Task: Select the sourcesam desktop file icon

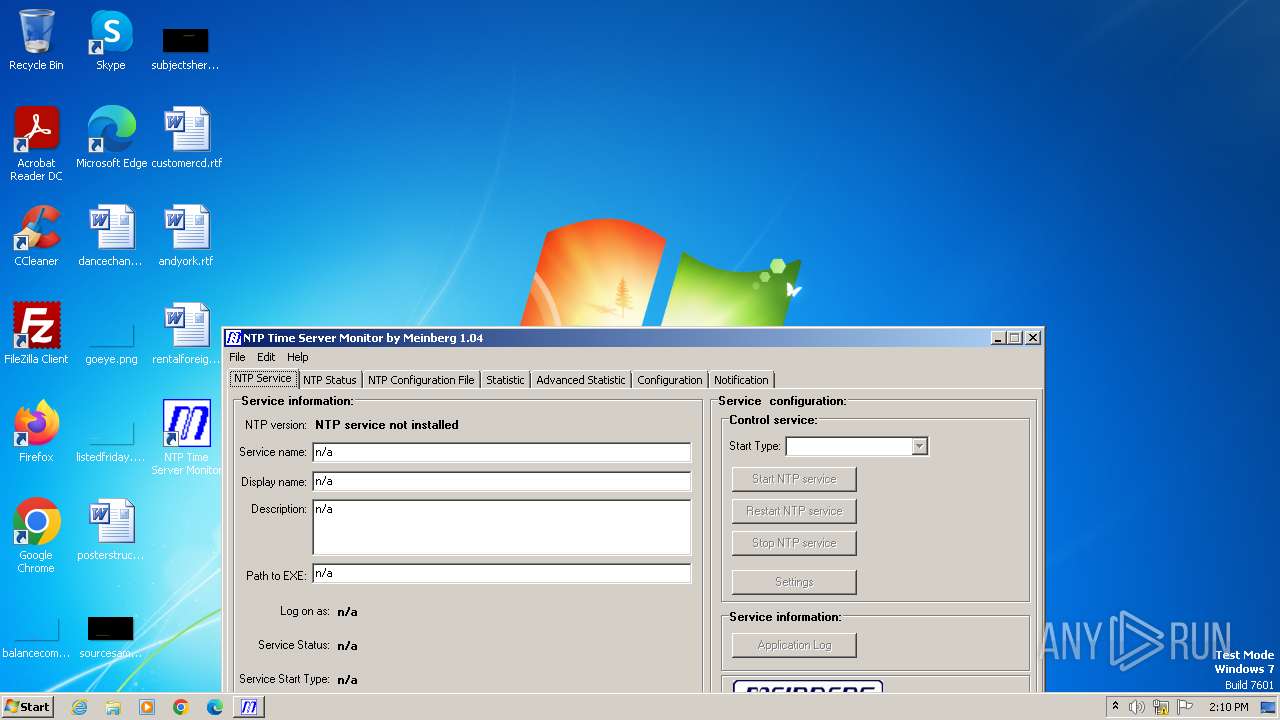Action: point(110,637)
